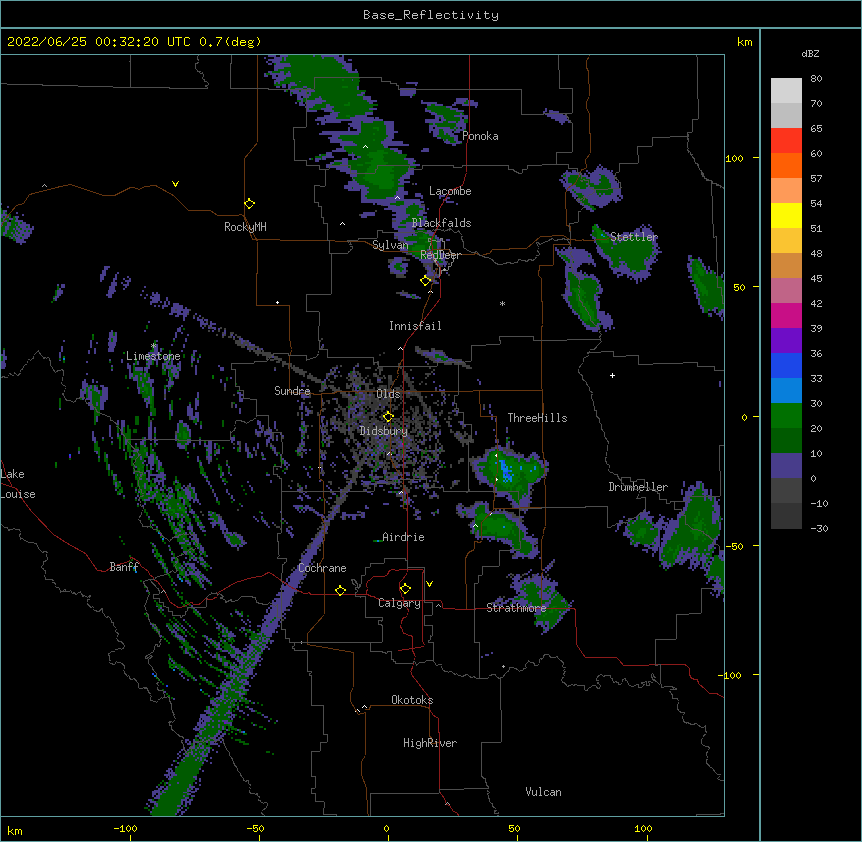This screenshot has height=842, width=862.
Task: Select the Calgary city label
Action: tap(399, 603)
